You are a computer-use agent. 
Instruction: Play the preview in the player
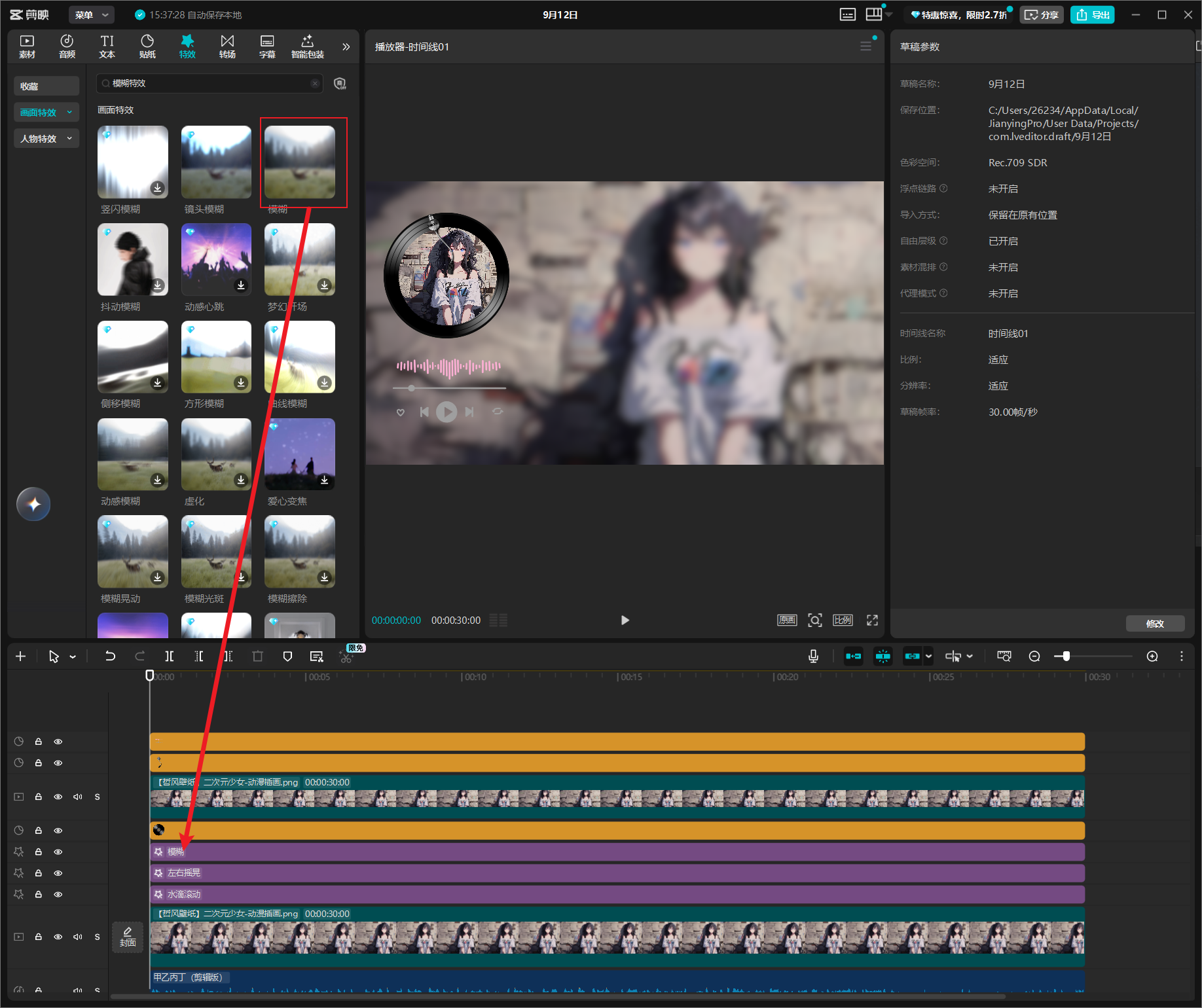(625, 621)
